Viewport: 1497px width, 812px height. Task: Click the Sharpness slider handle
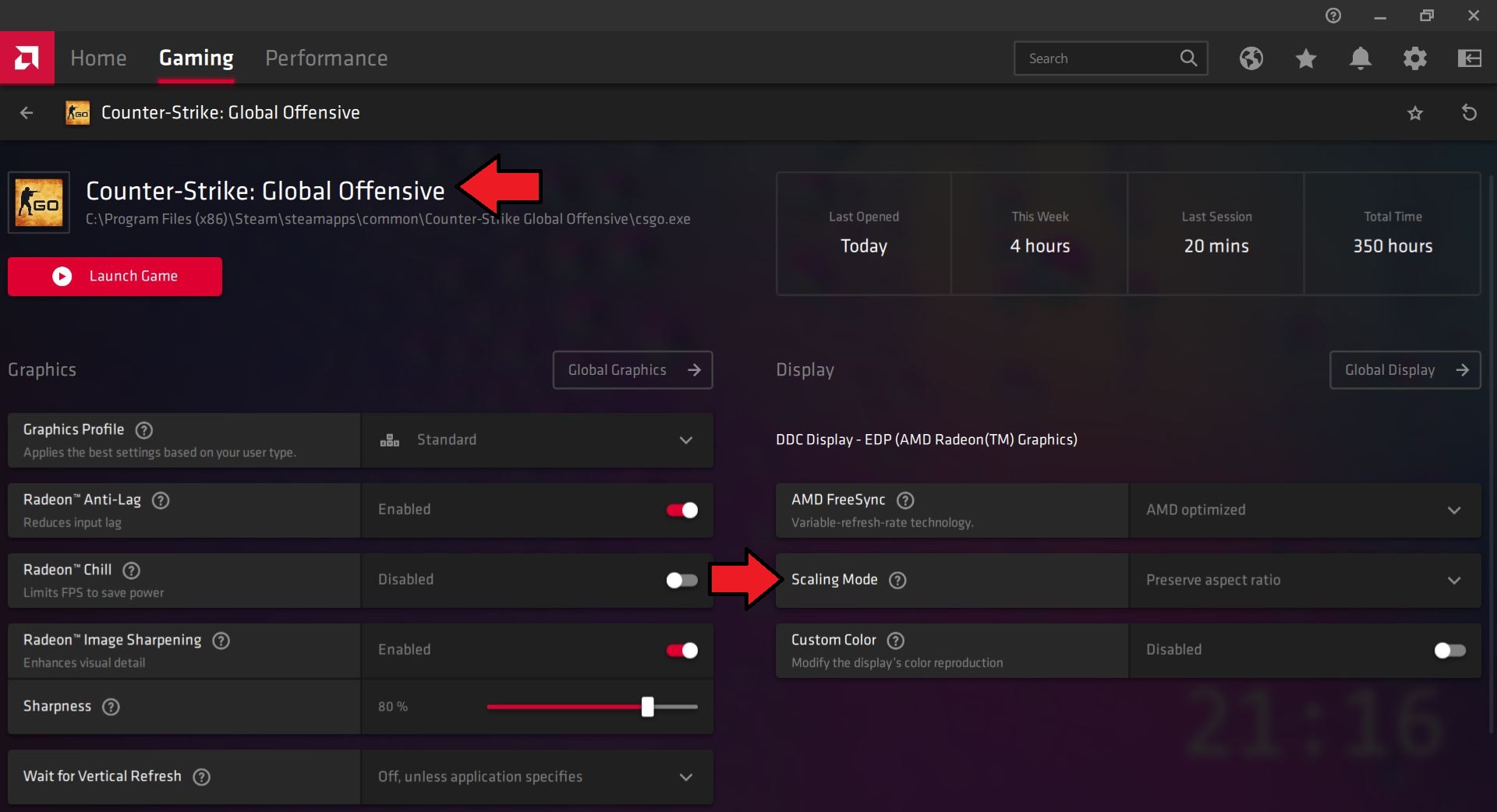point(647,707)
